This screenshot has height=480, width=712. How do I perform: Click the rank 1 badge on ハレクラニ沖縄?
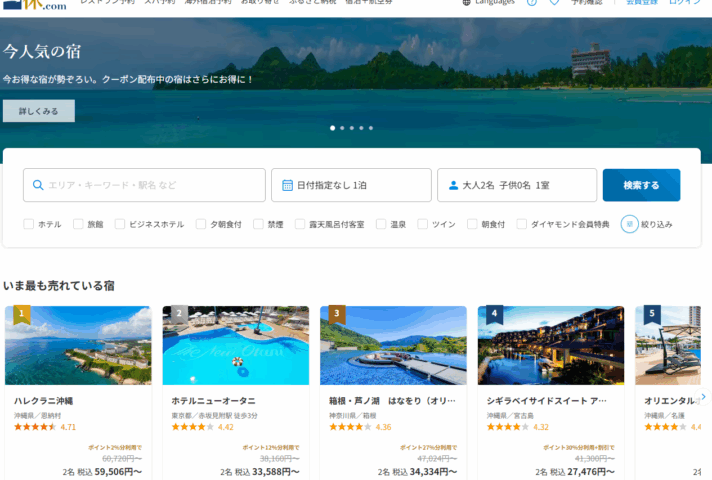click(21, 314)
